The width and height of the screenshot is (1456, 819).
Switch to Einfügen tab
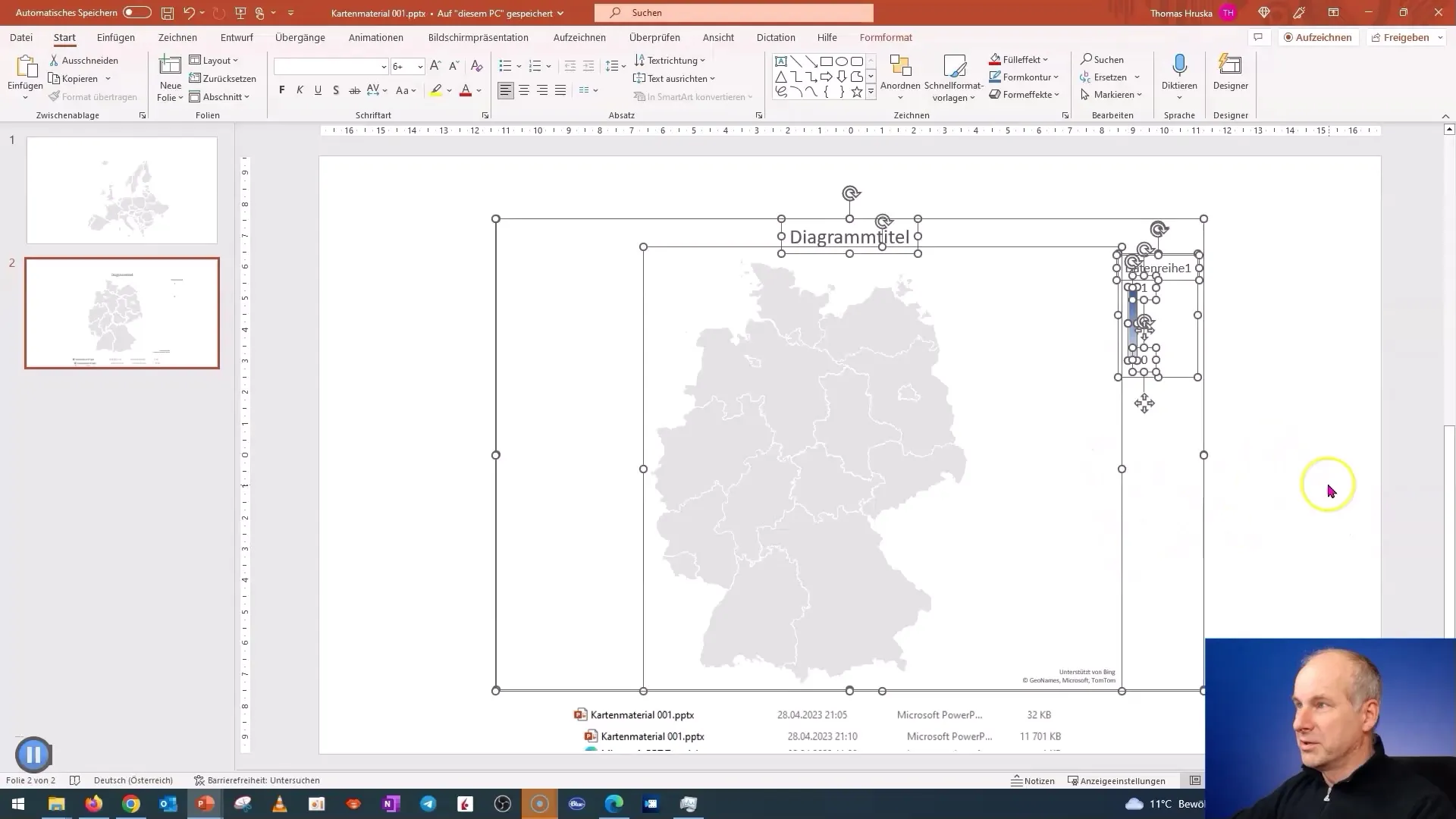pos(116,37)
